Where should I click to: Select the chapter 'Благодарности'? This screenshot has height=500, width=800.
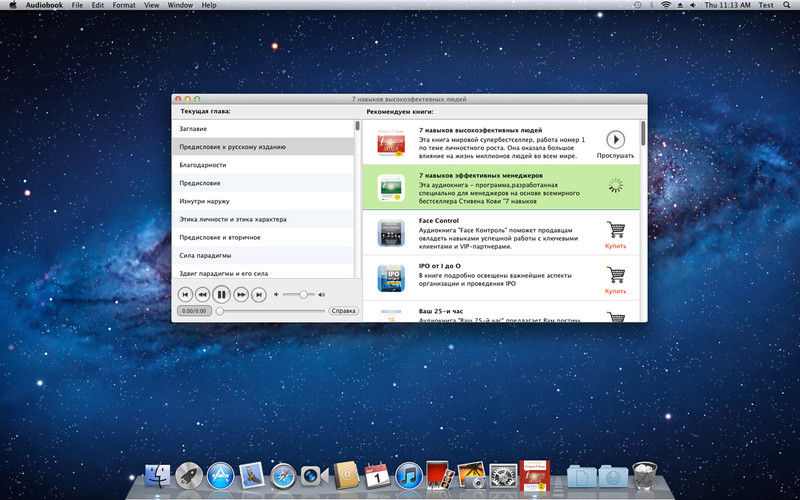tap(263, 165)
